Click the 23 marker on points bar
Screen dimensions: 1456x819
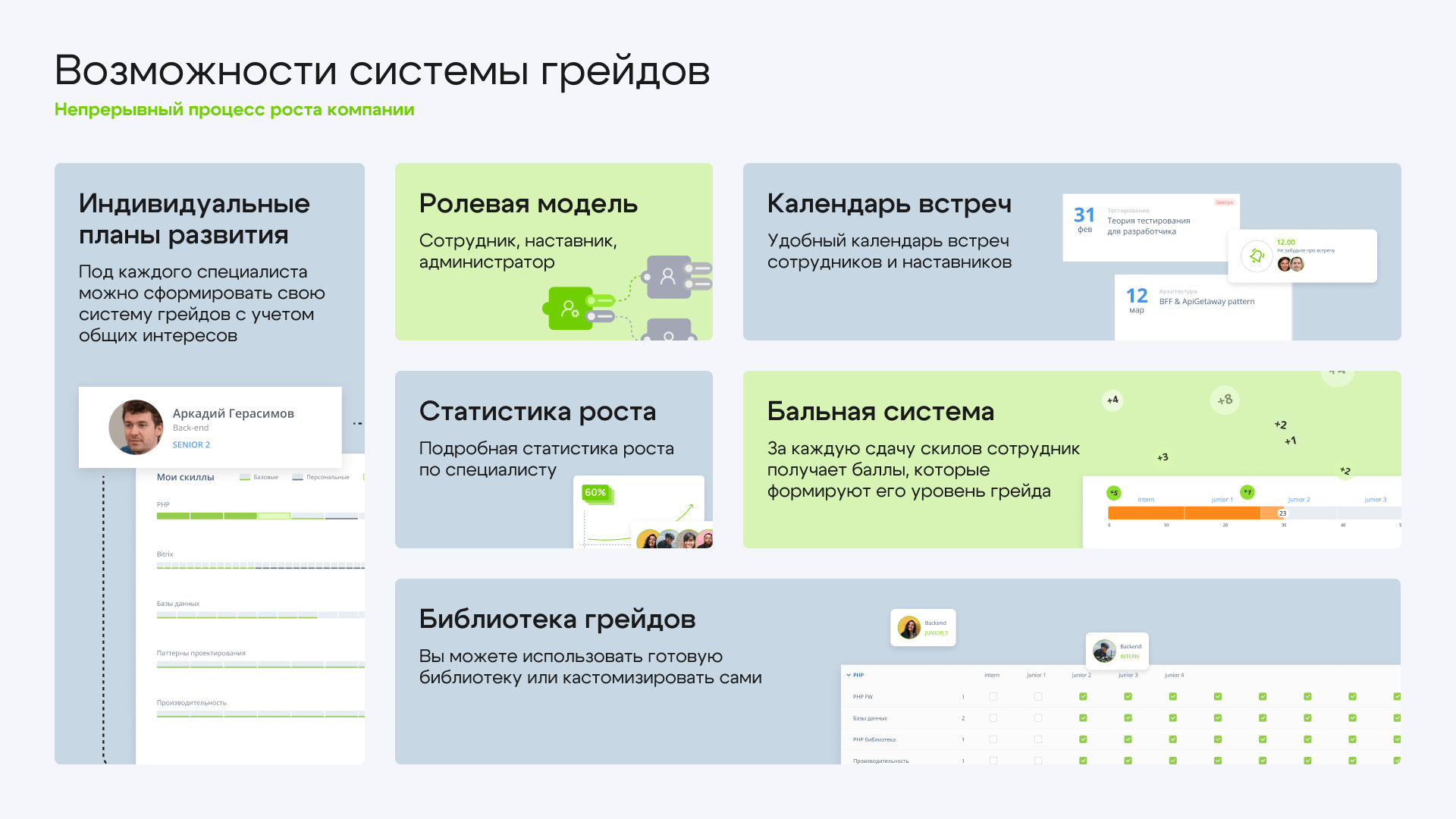1282,513
